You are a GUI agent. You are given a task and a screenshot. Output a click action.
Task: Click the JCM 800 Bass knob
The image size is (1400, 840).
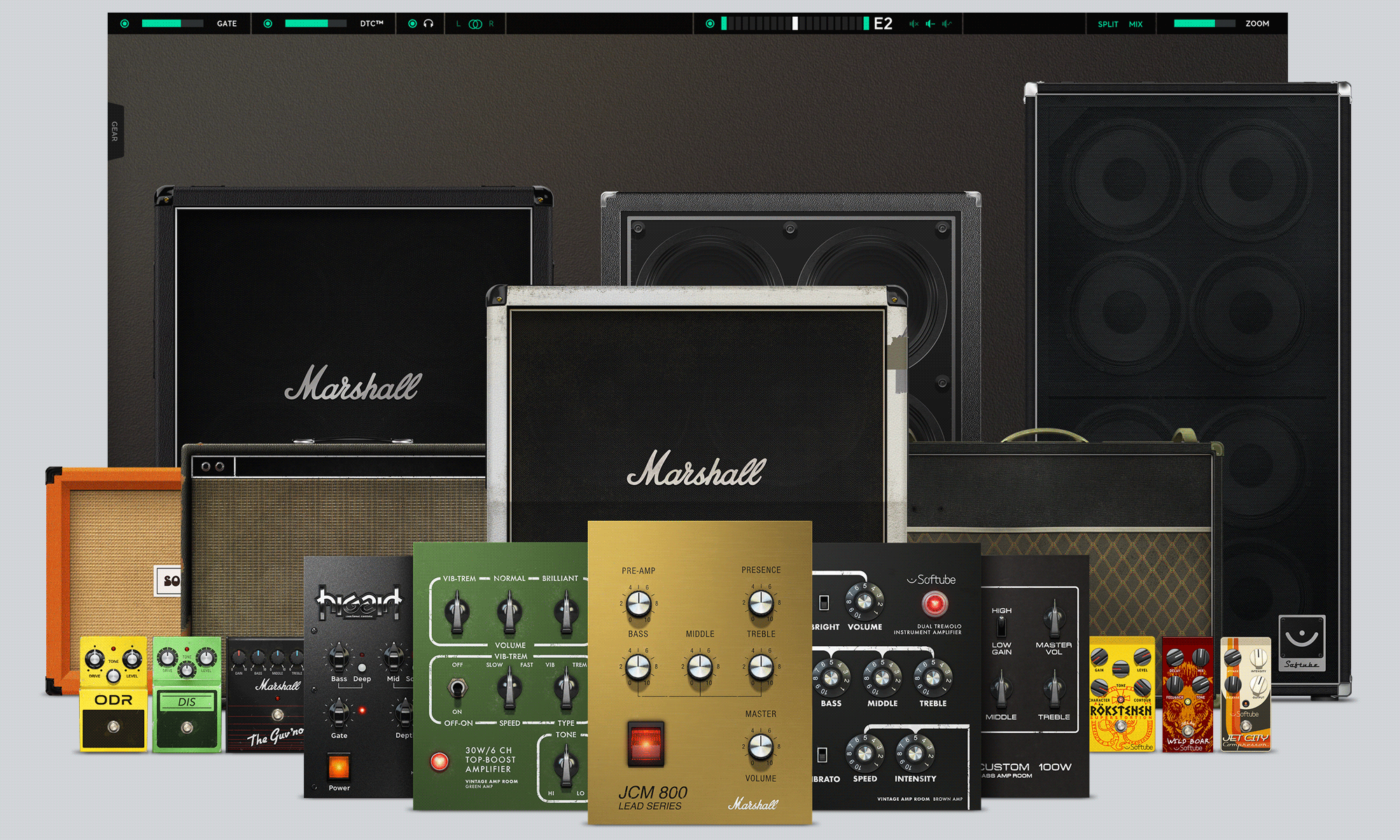(638, 668)
